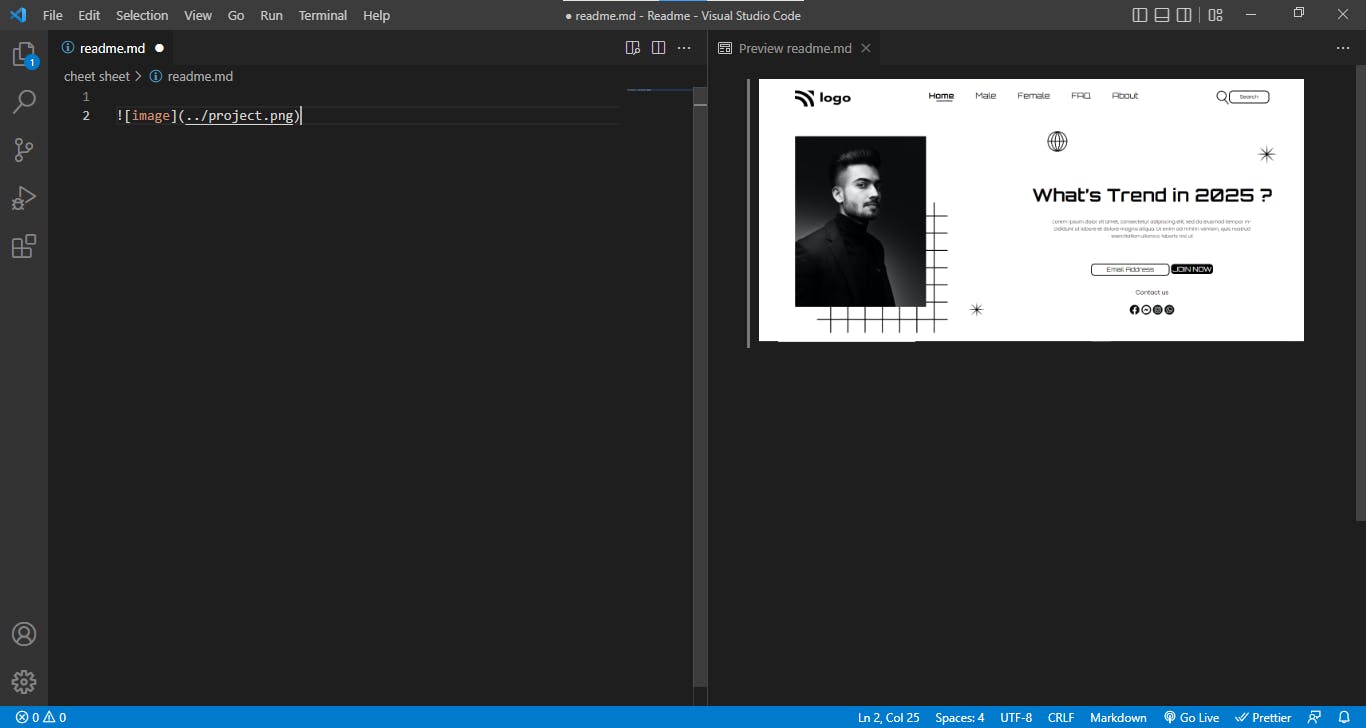Open the Source Control view
The image size is (1366, 728).
(x=24, y=150)
